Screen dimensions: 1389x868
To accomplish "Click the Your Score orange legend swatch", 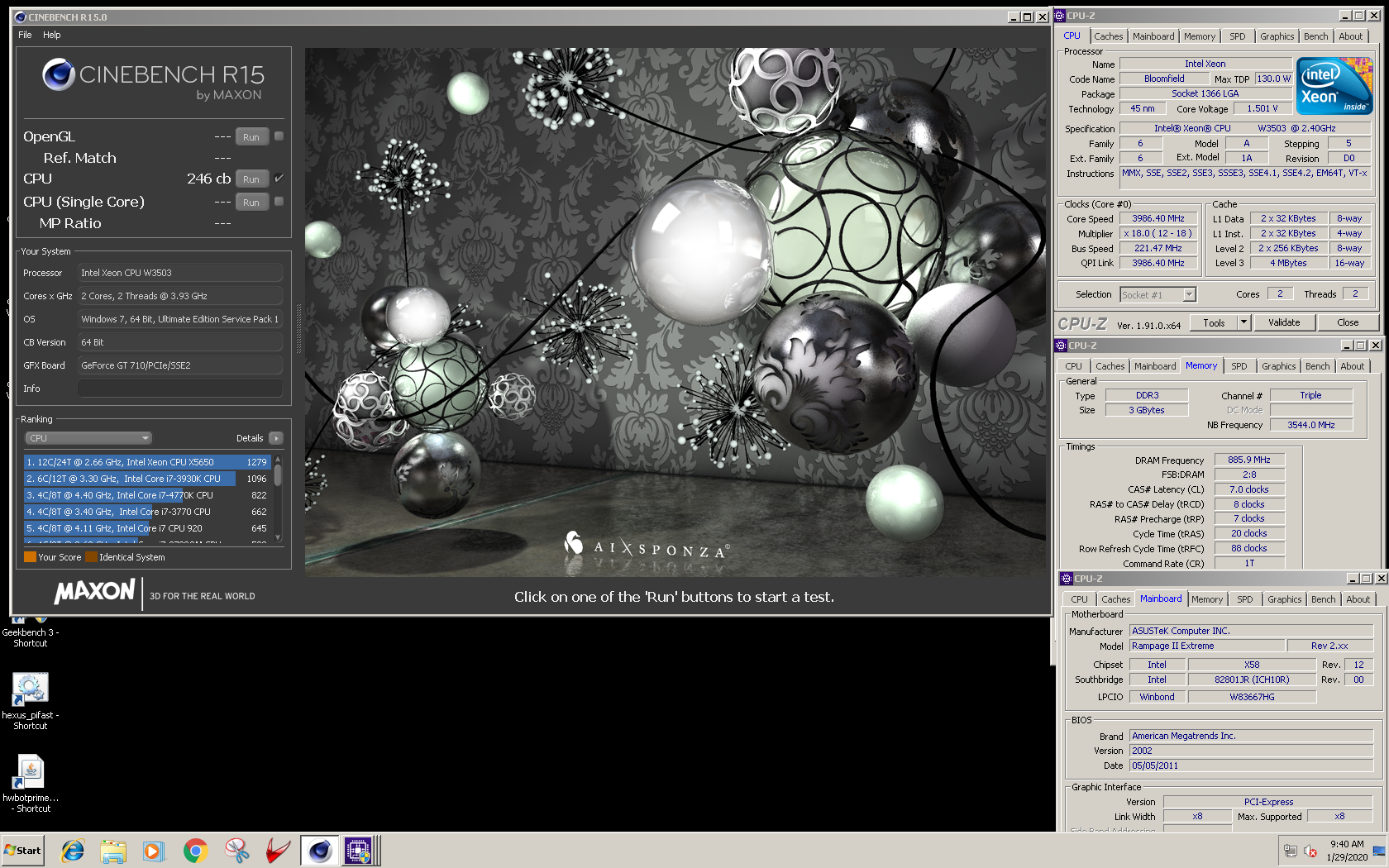I will (x=30, y=557).
